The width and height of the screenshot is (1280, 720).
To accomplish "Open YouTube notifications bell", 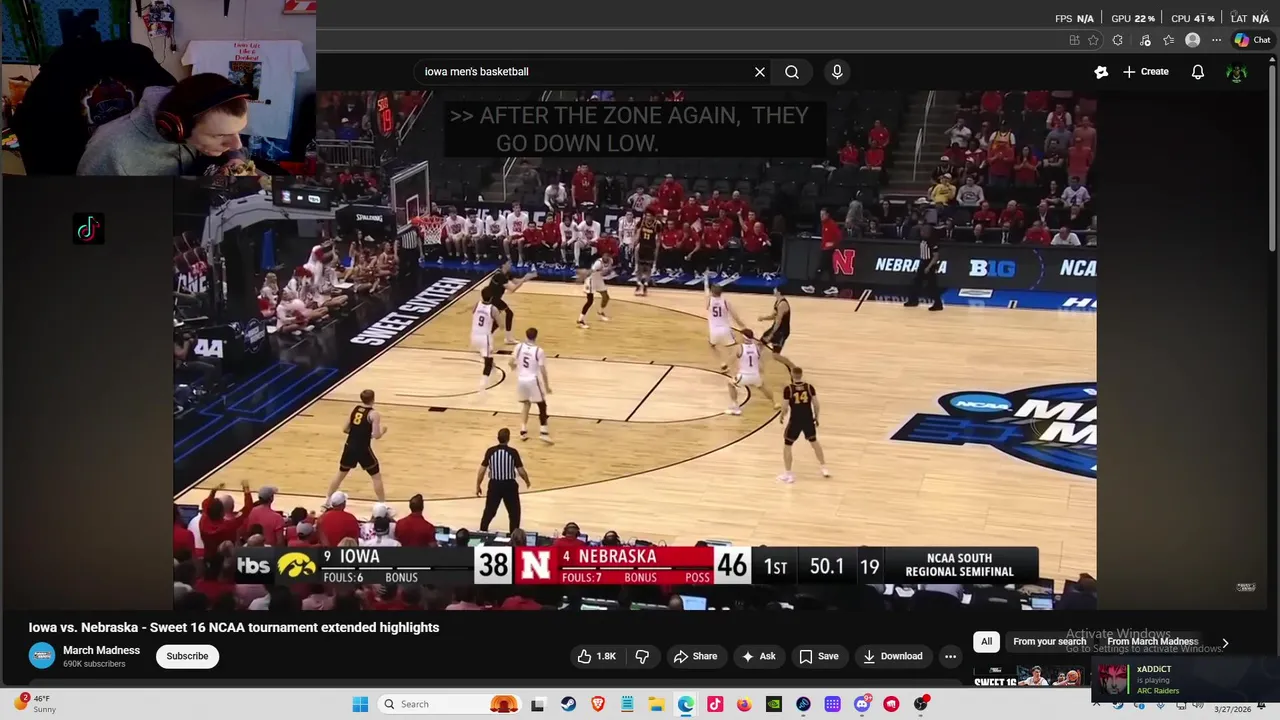I will pos(1198,72).
